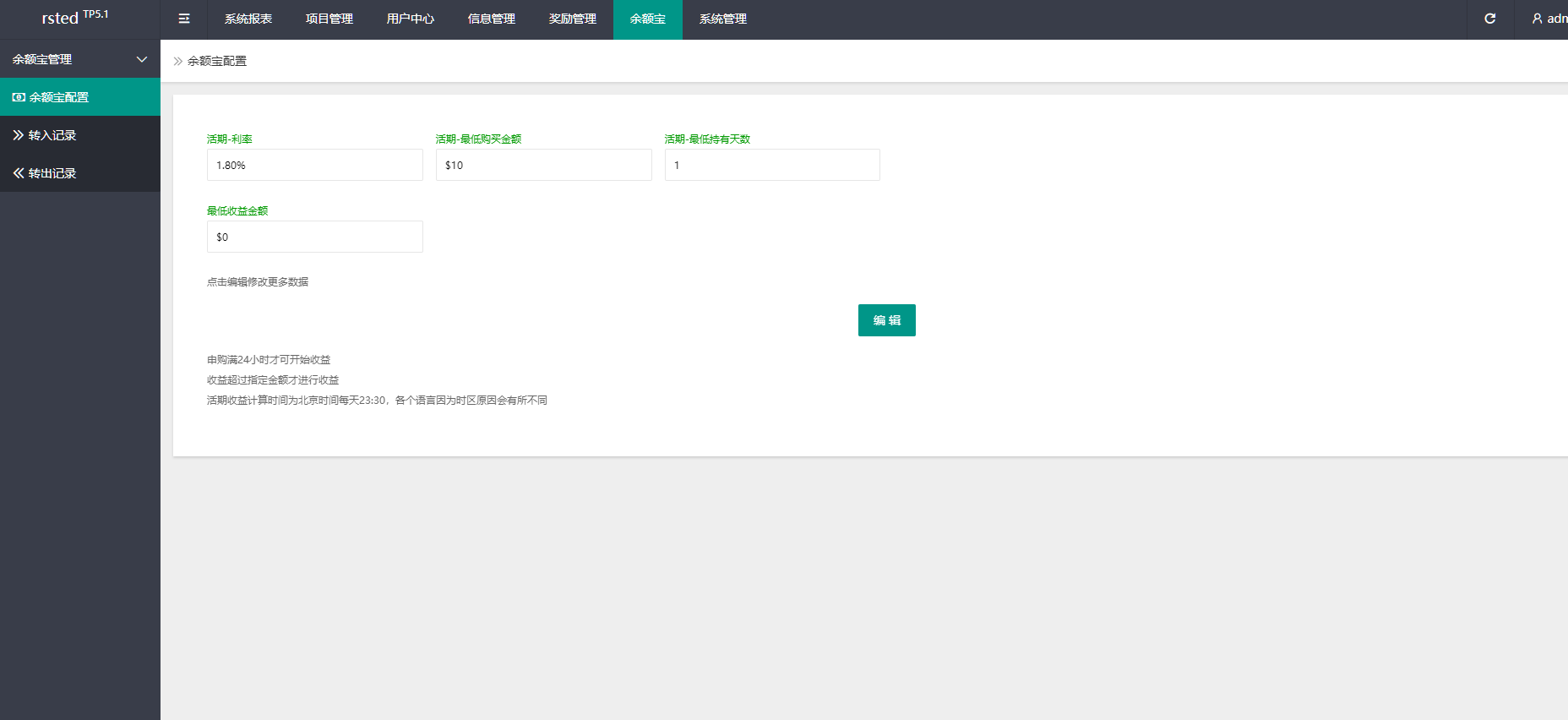The image size is (1568, 720).
Task: Click the 活期-利率 input field
Action: tap(314, 165)
